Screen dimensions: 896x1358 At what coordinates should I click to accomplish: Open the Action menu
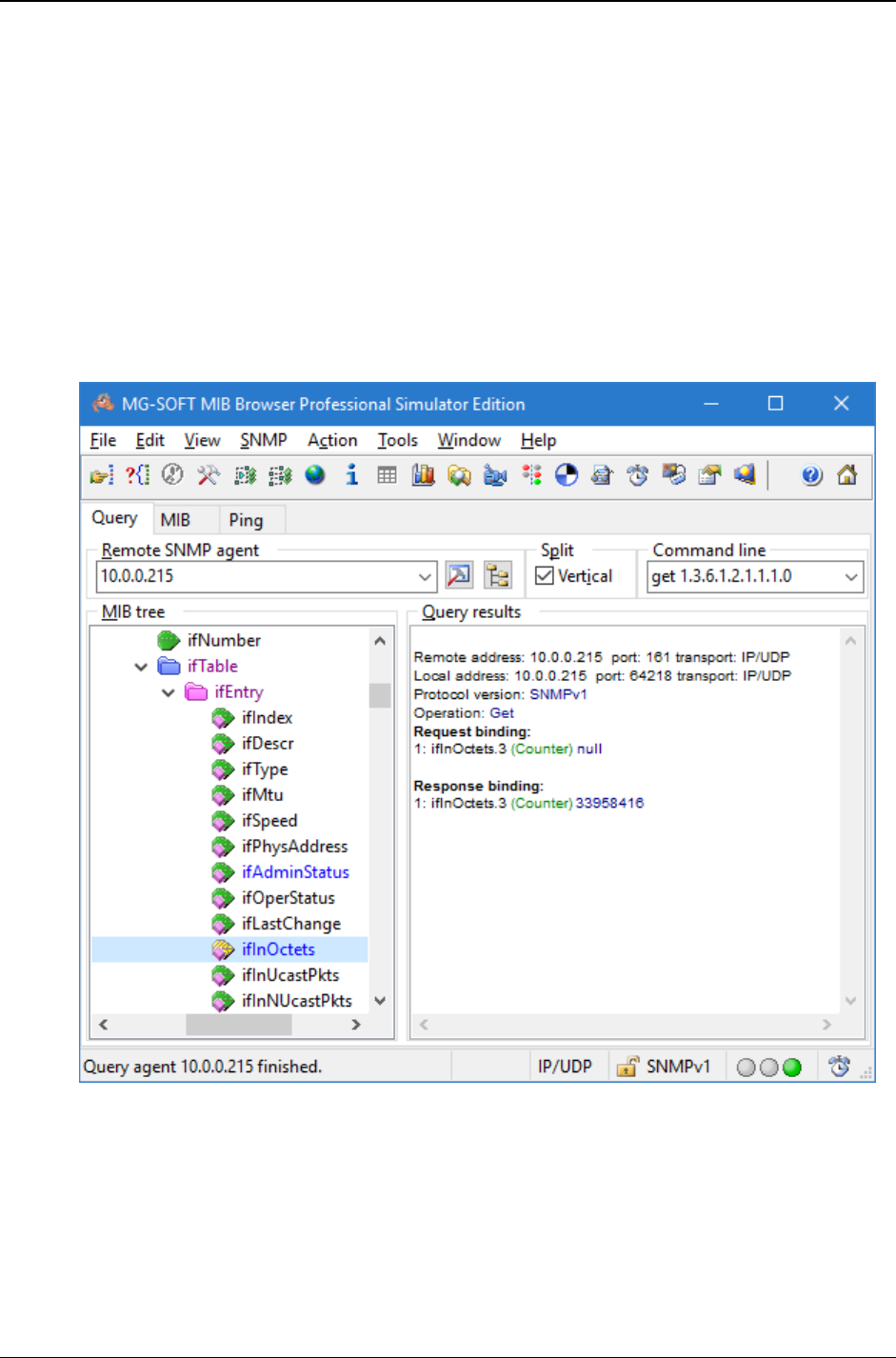(x=332, y=440)
